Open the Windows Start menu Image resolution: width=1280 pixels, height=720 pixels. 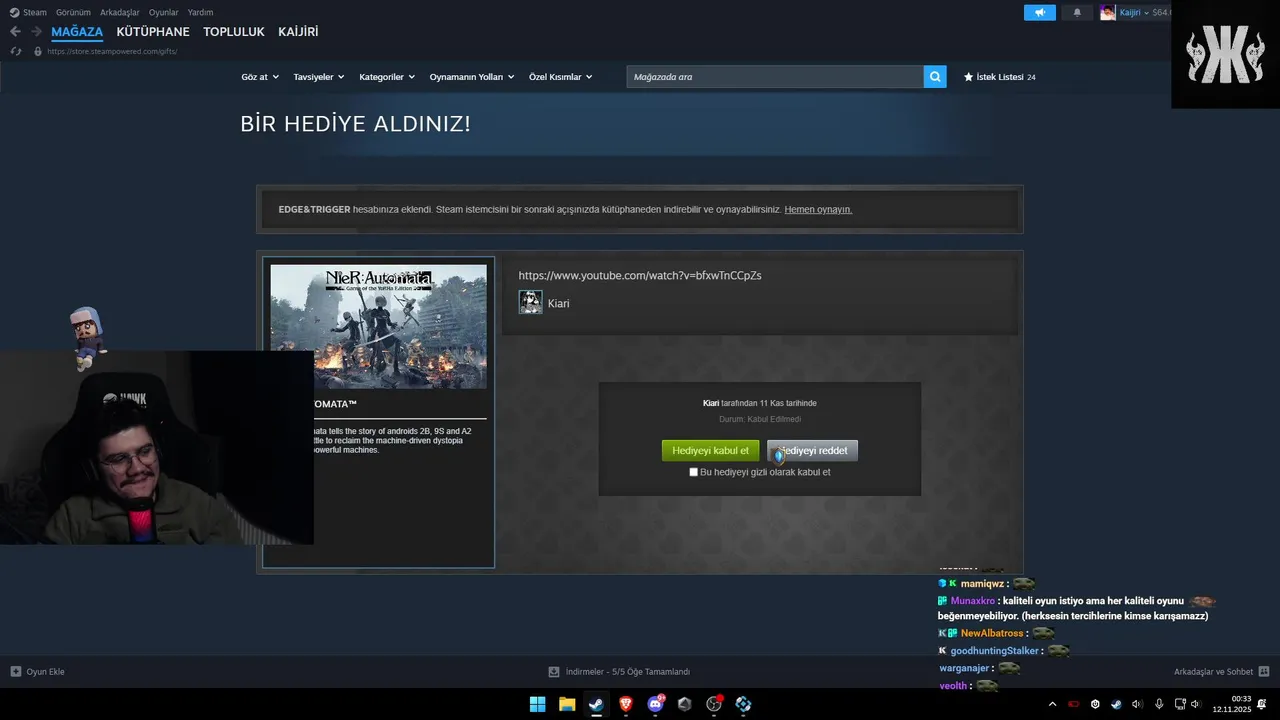[x=537, y=704]
